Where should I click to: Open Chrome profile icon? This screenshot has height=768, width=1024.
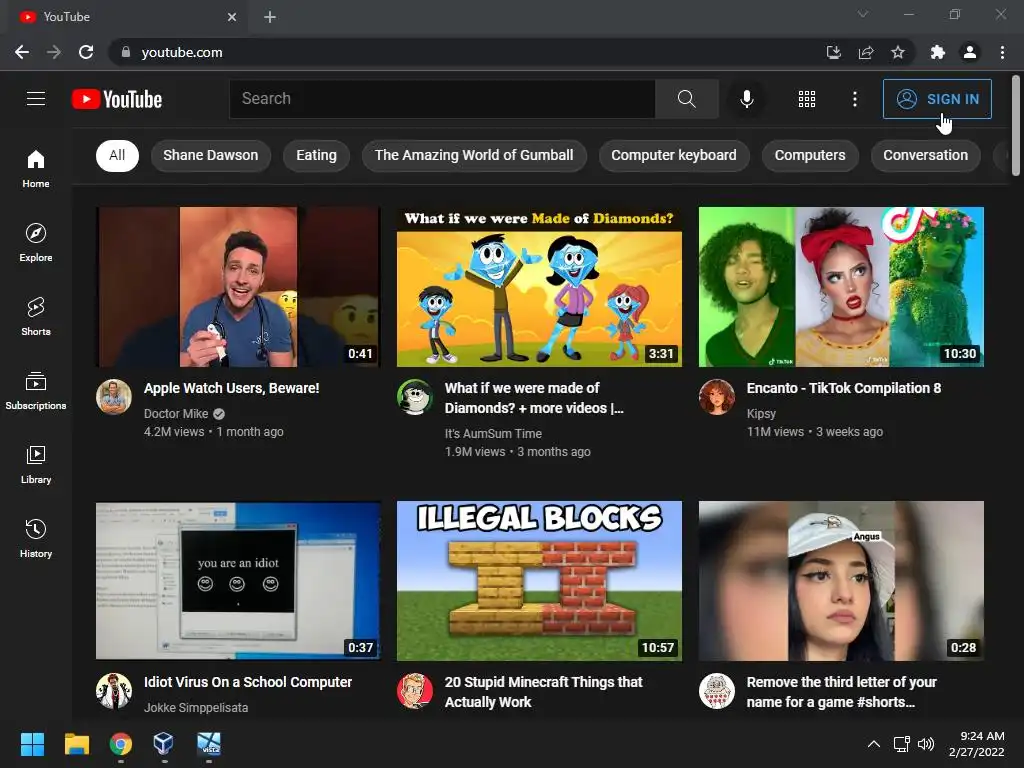970,52
